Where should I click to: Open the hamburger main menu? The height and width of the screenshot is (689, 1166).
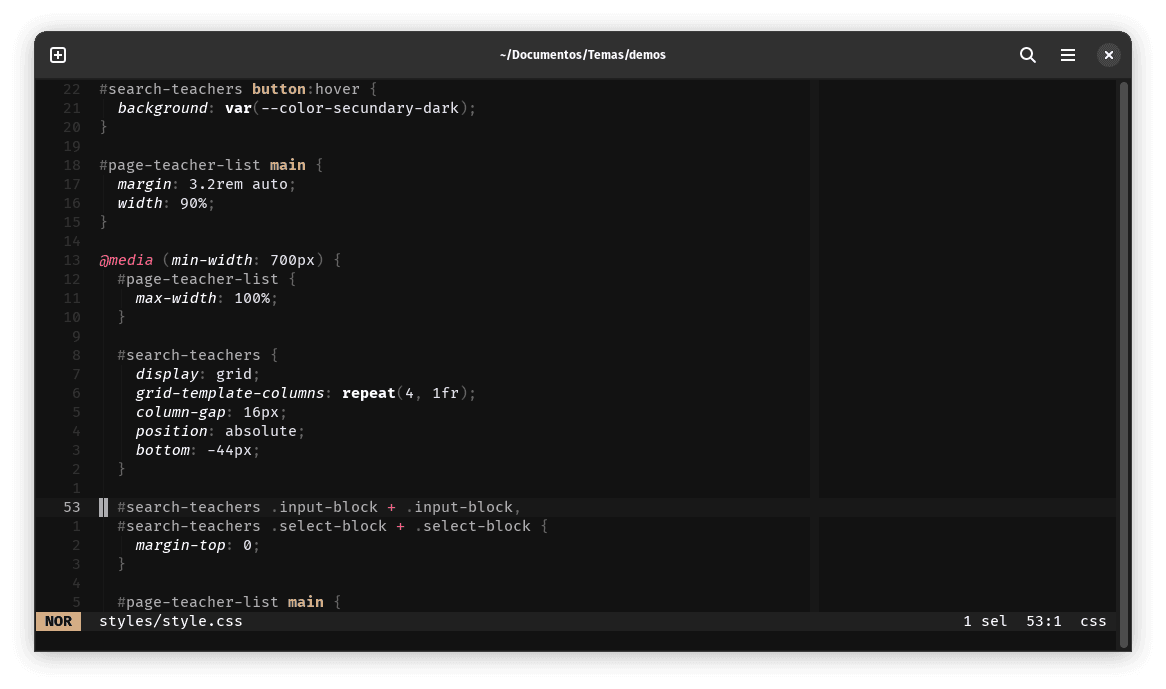[x=1068, y=55]
